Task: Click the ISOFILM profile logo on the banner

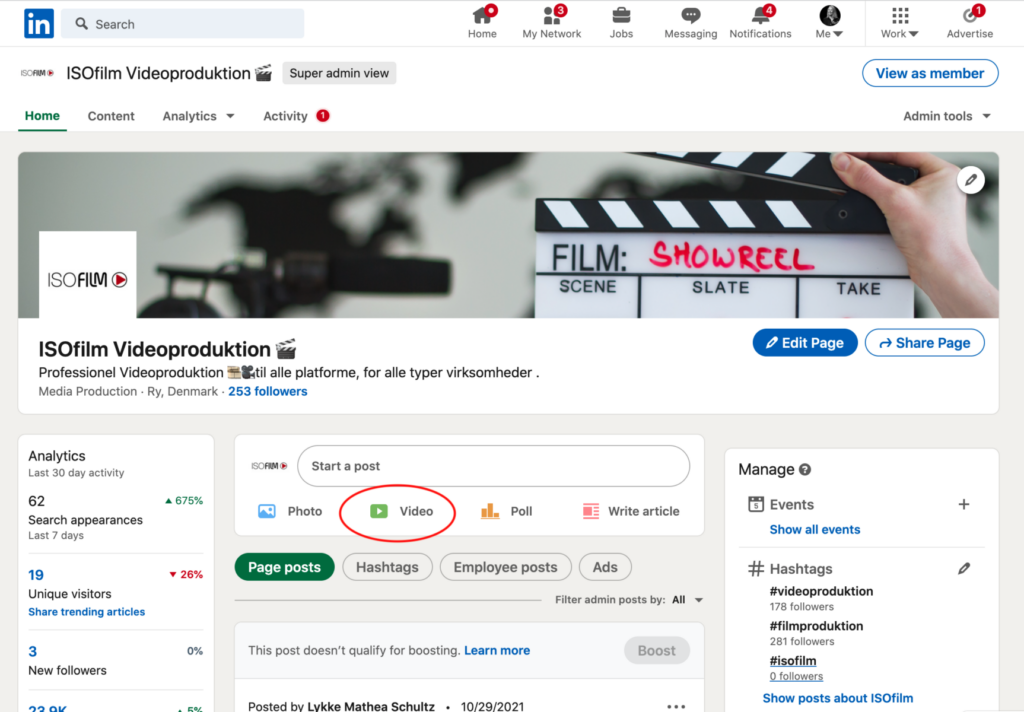Action: click(x=88, y=275)
